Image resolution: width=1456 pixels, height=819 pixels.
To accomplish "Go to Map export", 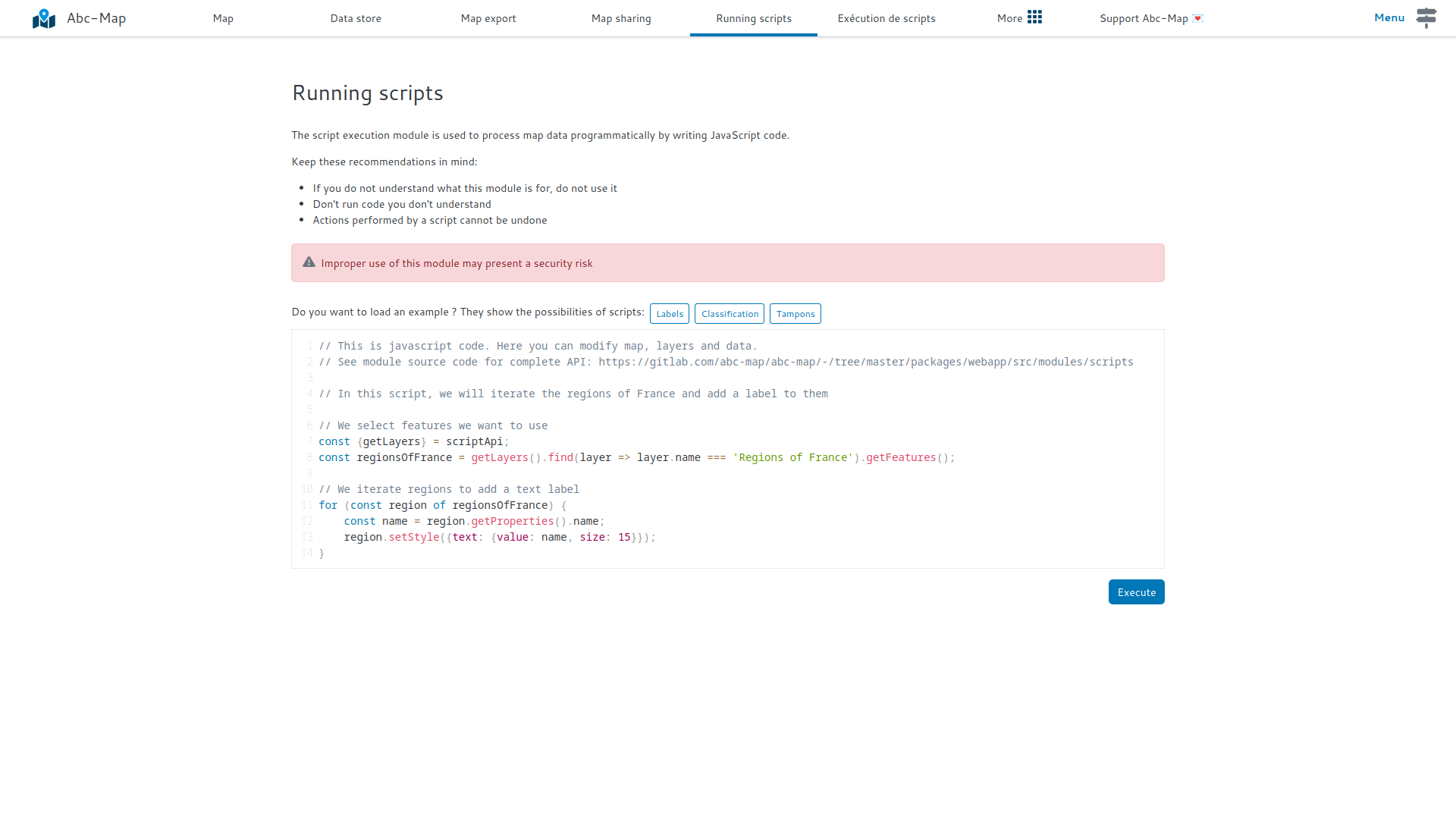I will (x=488, y=18).
